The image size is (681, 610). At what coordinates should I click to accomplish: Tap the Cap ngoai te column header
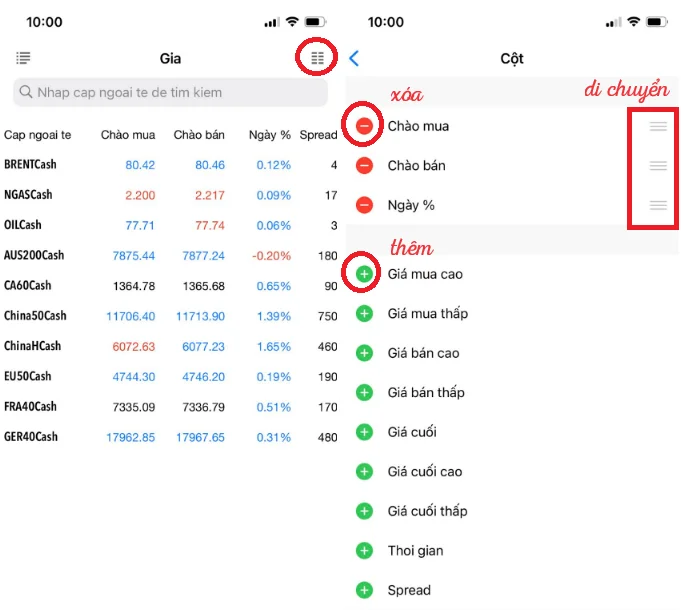[37, 135]
